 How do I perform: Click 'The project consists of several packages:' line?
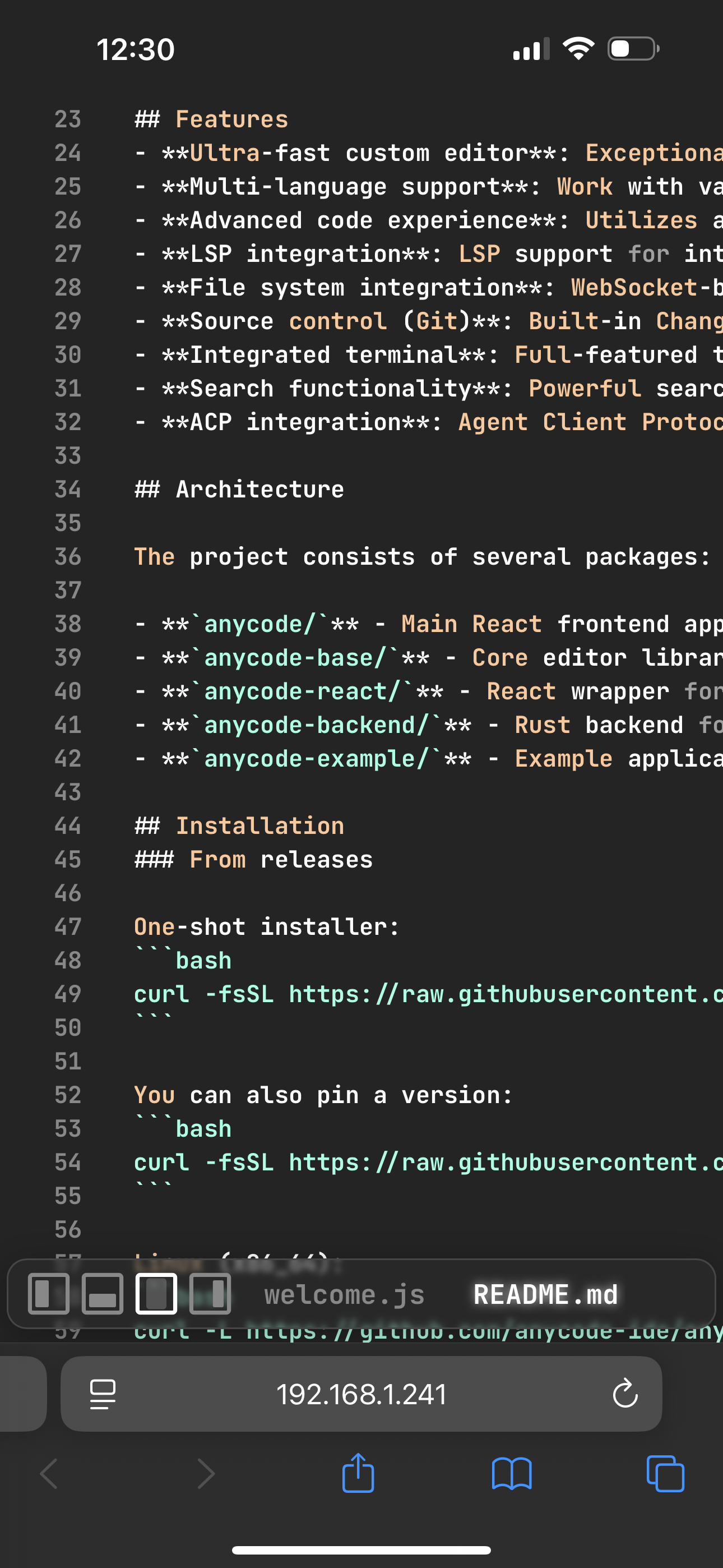[423, 556]
